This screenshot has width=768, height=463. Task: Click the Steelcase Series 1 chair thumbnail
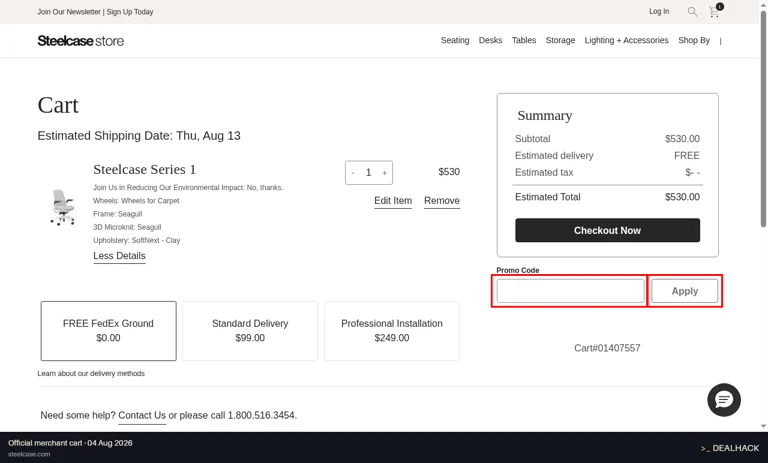pyautogui.click(x=62, y=207)
